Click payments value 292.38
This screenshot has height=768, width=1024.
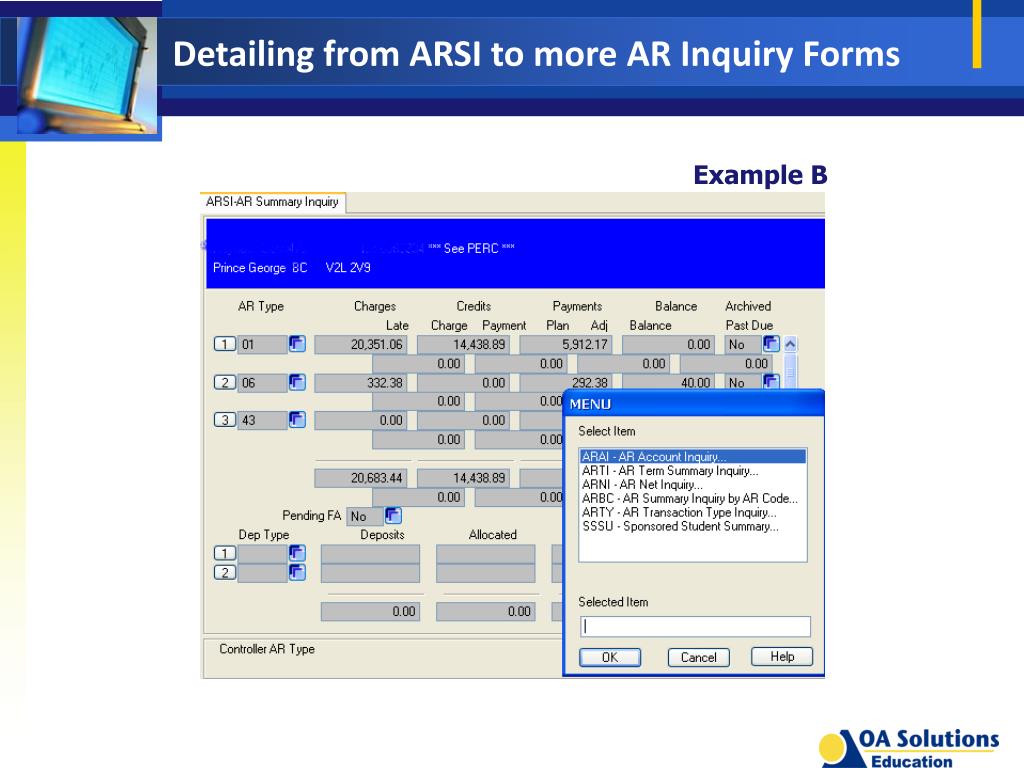point(566,382)
